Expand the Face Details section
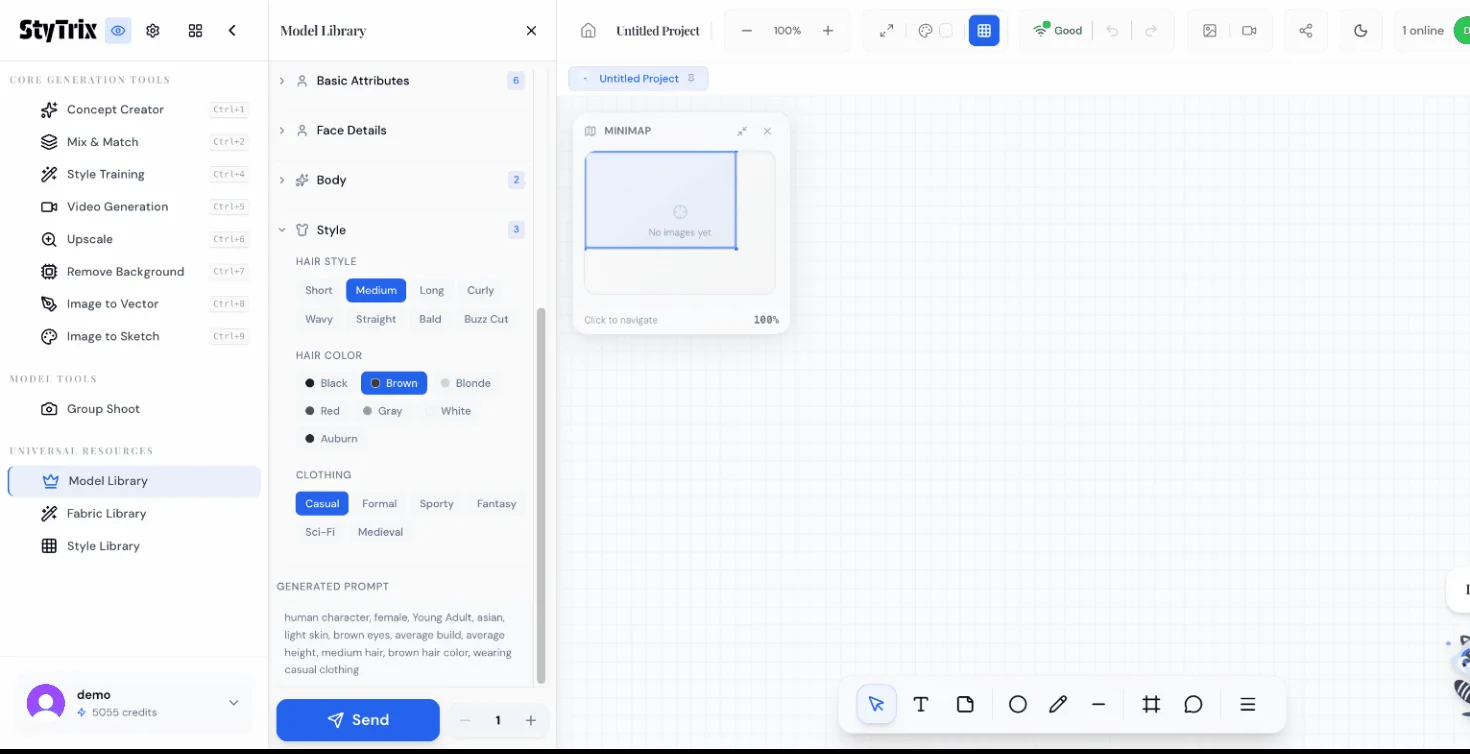The height and width of the screenshot is (754, 1470). pos(351,130)
